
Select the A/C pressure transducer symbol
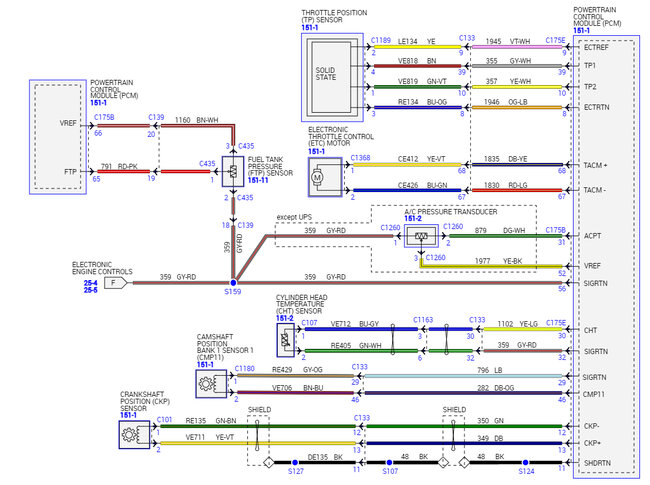point(421,236)
